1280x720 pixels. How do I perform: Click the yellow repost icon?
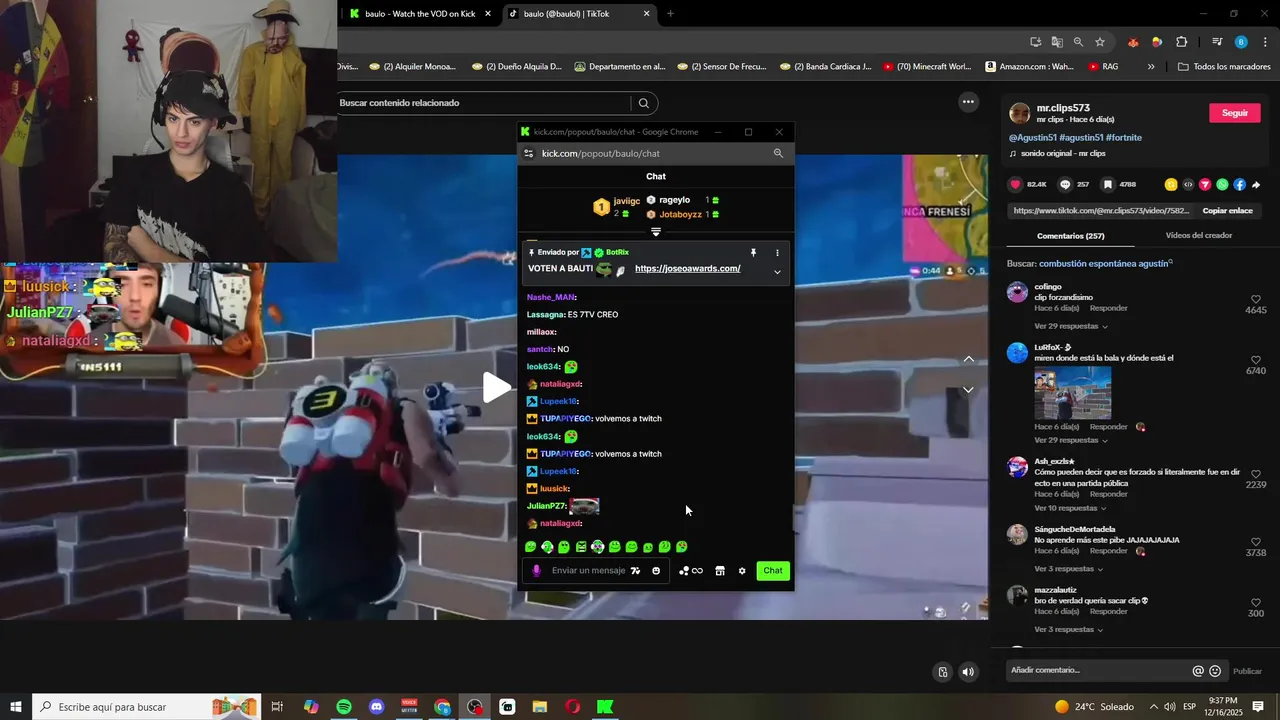1171,184
